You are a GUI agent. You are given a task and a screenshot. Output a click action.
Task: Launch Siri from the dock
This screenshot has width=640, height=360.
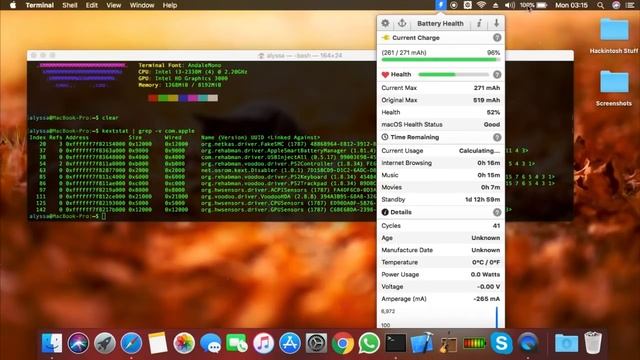[78, 343]
